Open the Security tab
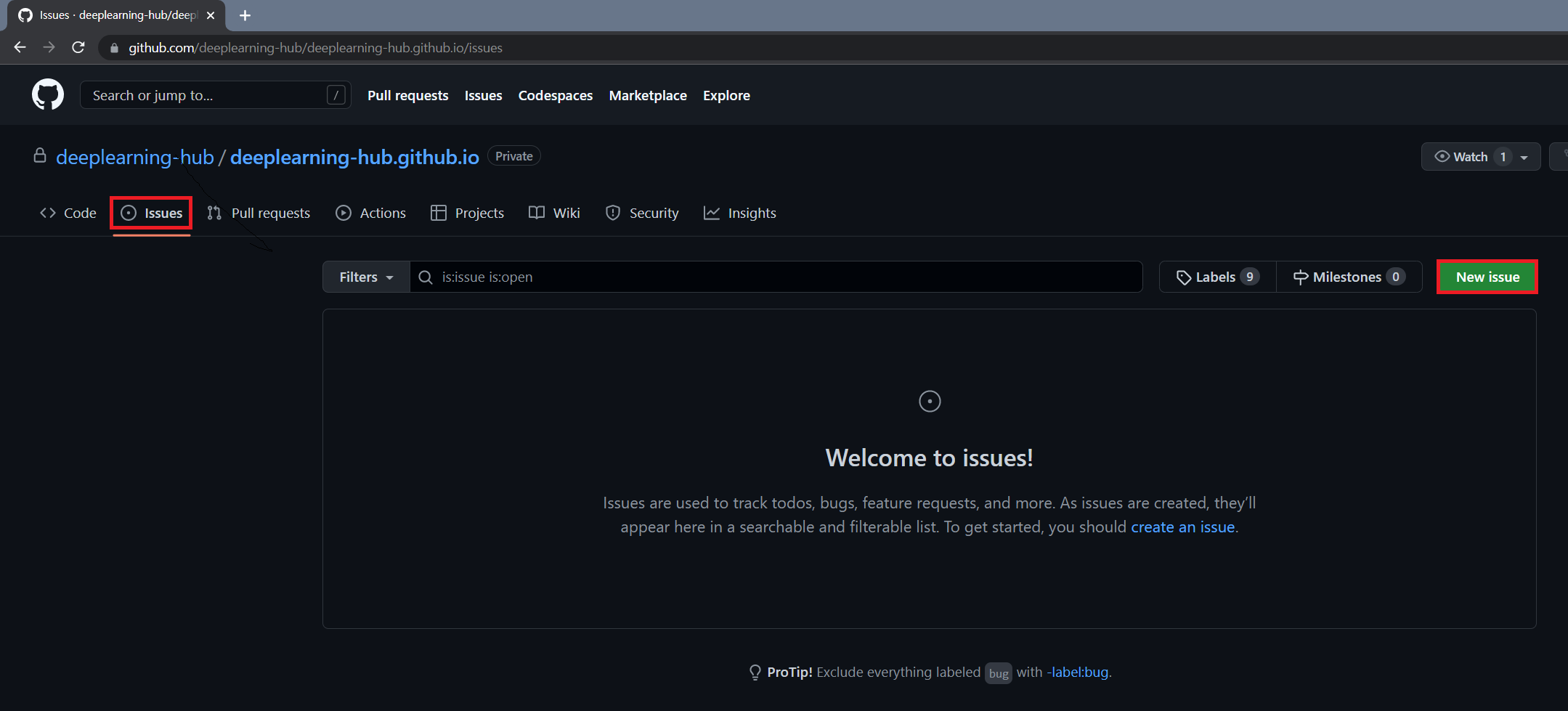 [642, 213]
